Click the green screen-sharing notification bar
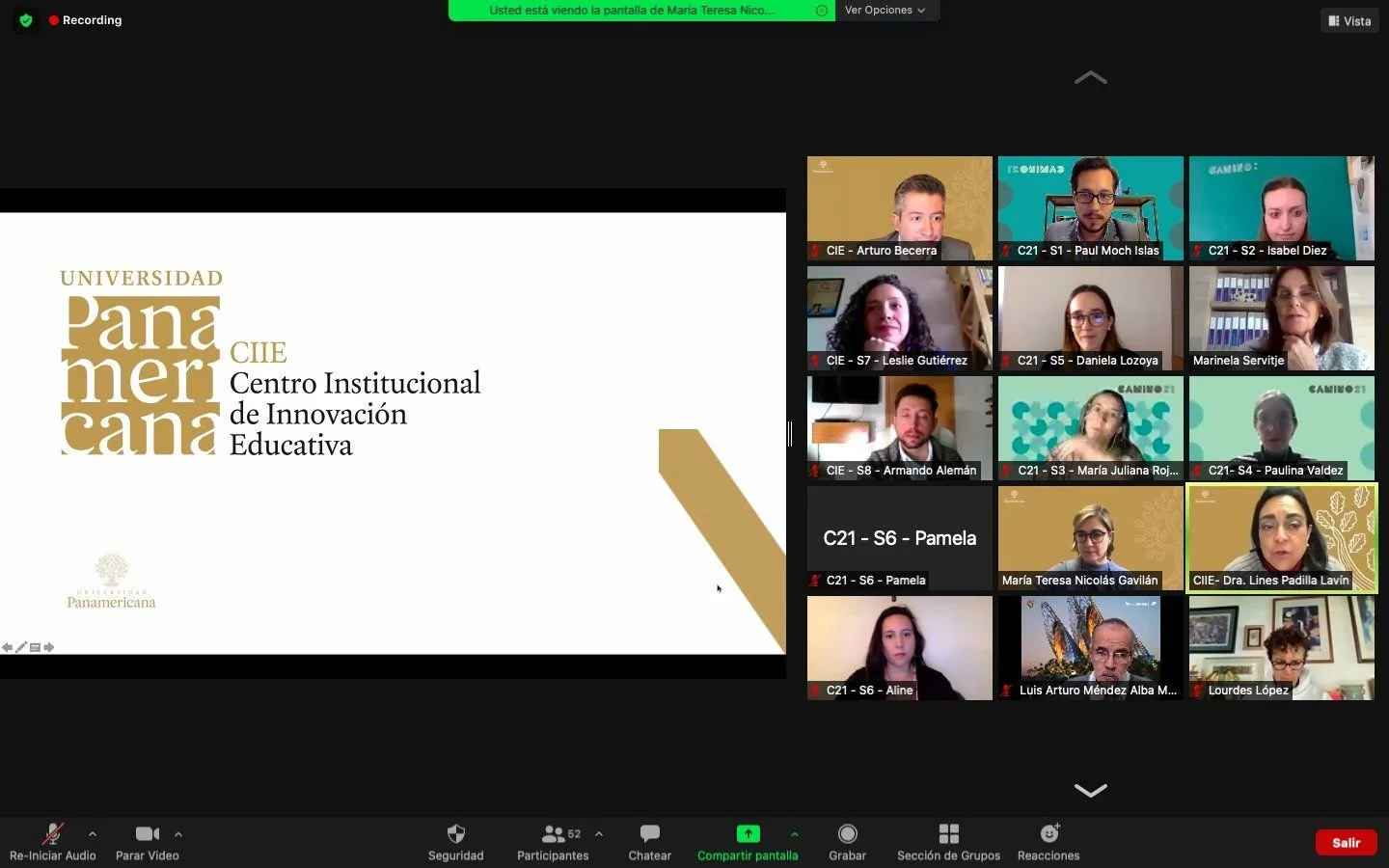Screen dimensions: 1389x868 click(641, 10)
